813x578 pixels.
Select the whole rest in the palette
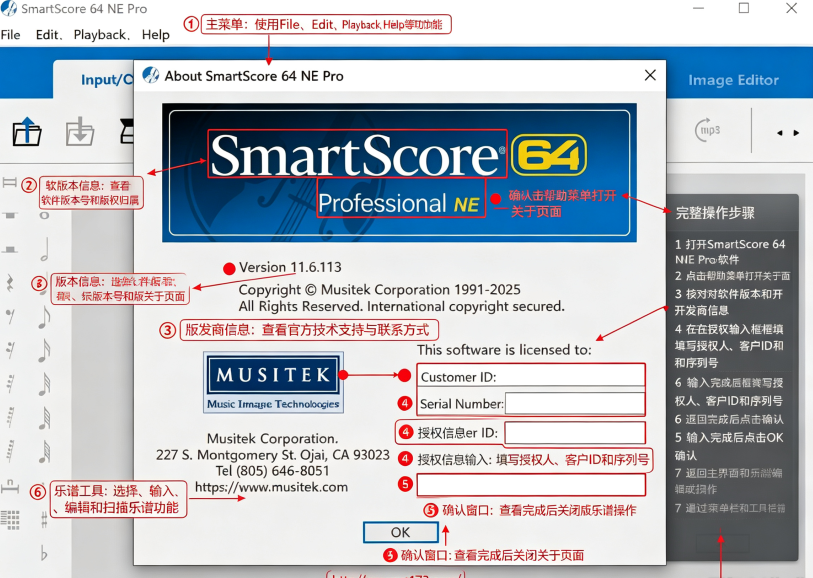tap(9, 215)
